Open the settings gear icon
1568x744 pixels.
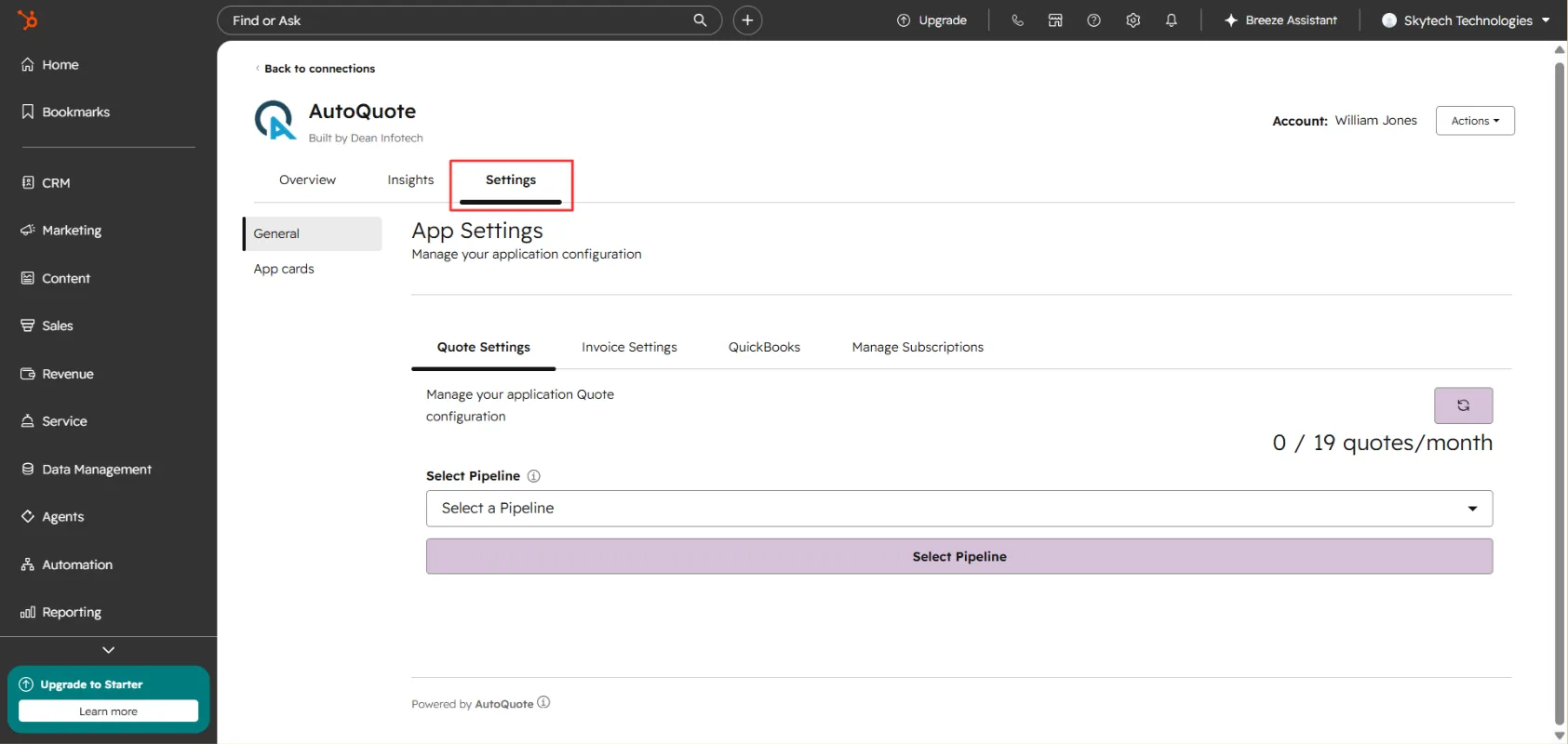pyautogui.click(x=1132, y=20)
